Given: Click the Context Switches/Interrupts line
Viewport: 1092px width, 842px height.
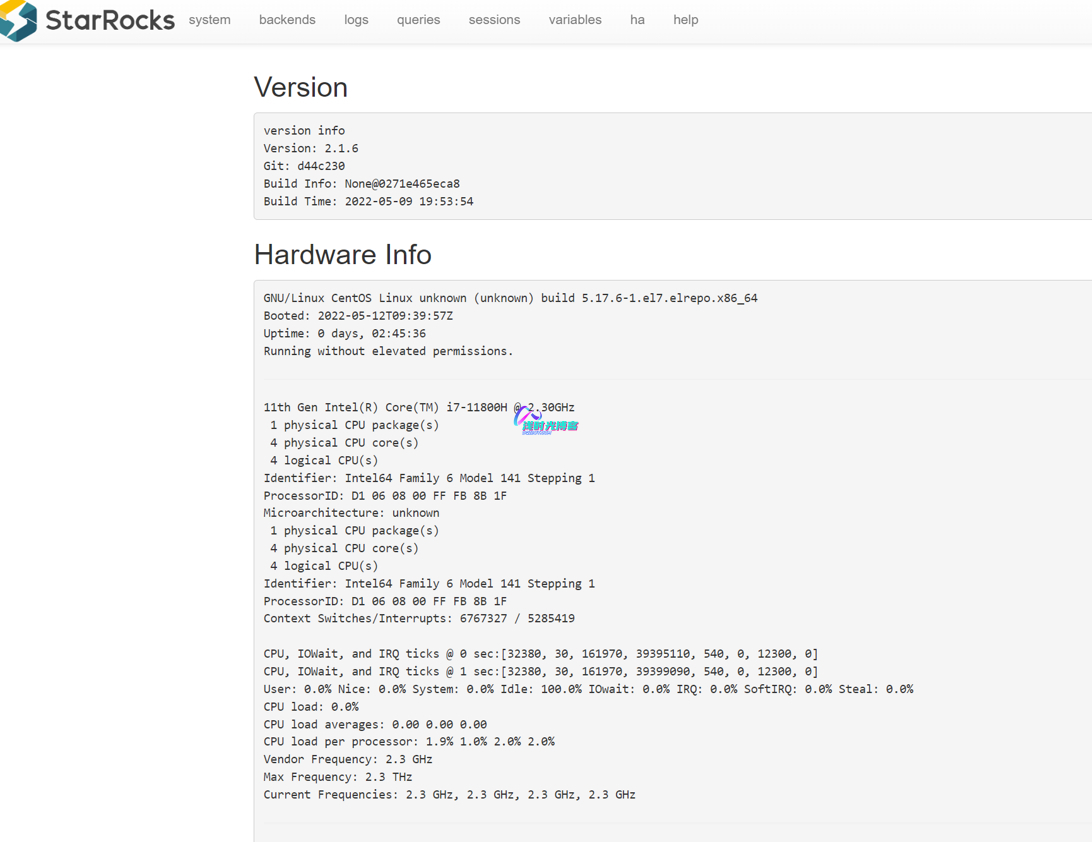Looking at the screenshot, I should 418,619.
